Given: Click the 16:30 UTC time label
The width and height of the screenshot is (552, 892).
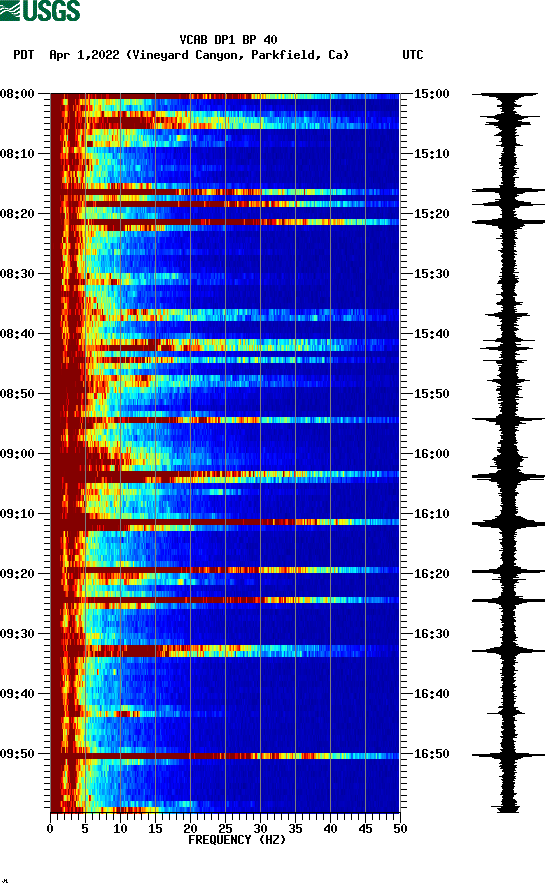Looking at the screenshot, I should tap(431, 634).
